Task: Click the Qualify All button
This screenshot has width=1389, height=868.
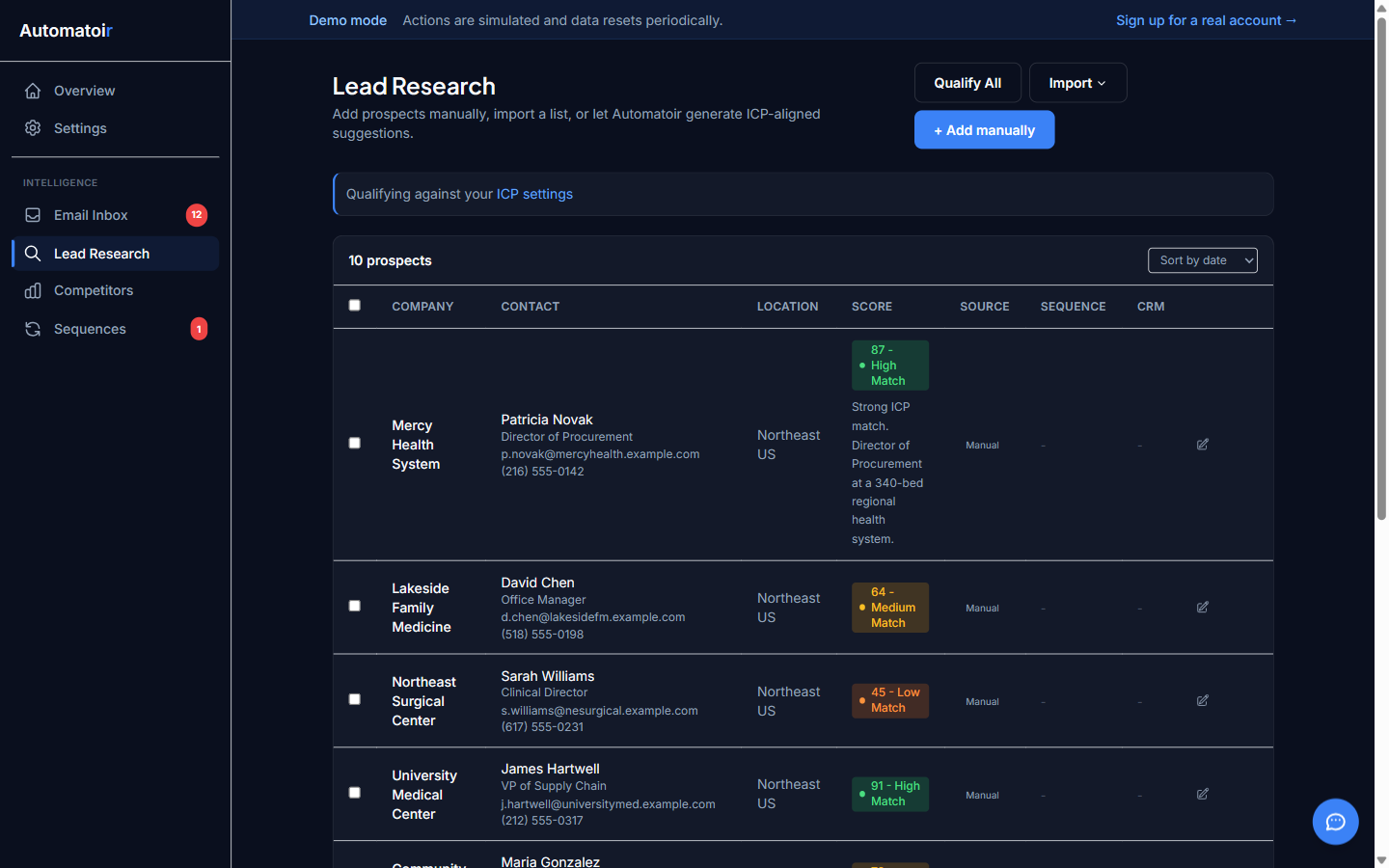Action: pos(967,83)
